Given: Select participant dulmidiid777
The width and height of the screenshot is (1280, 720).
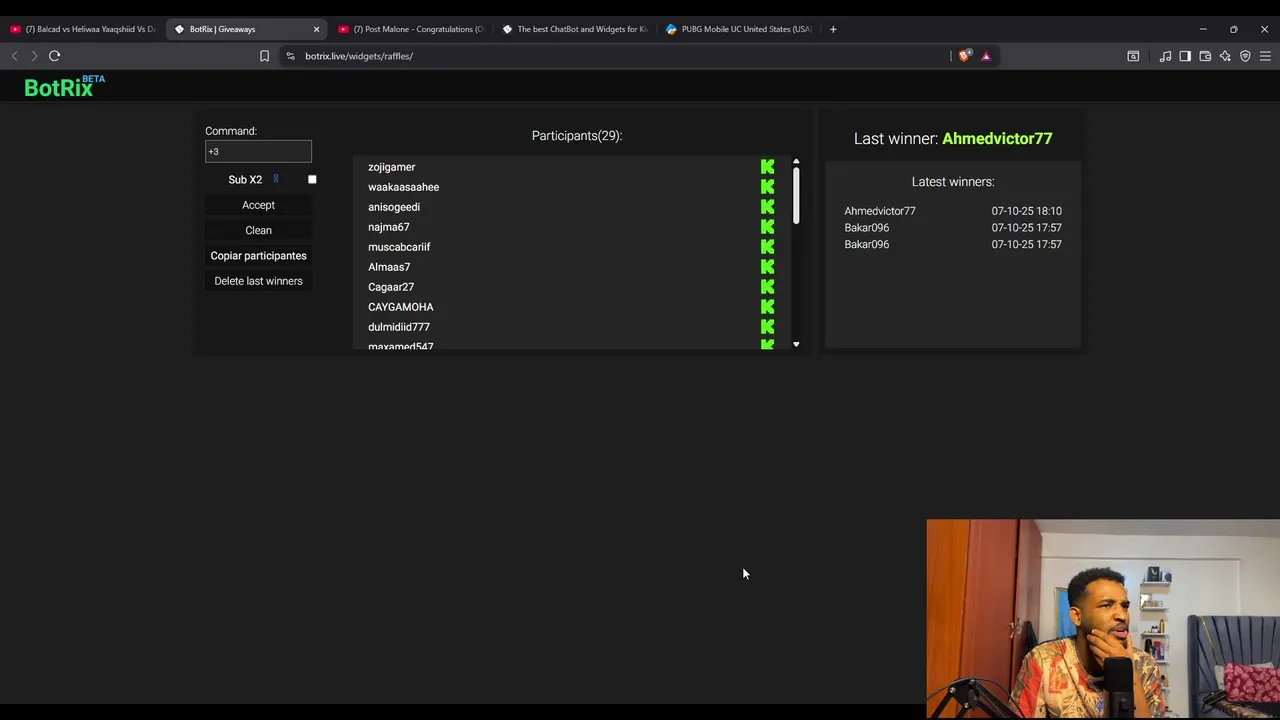Looking at the screenshot, I should (399, 327).
